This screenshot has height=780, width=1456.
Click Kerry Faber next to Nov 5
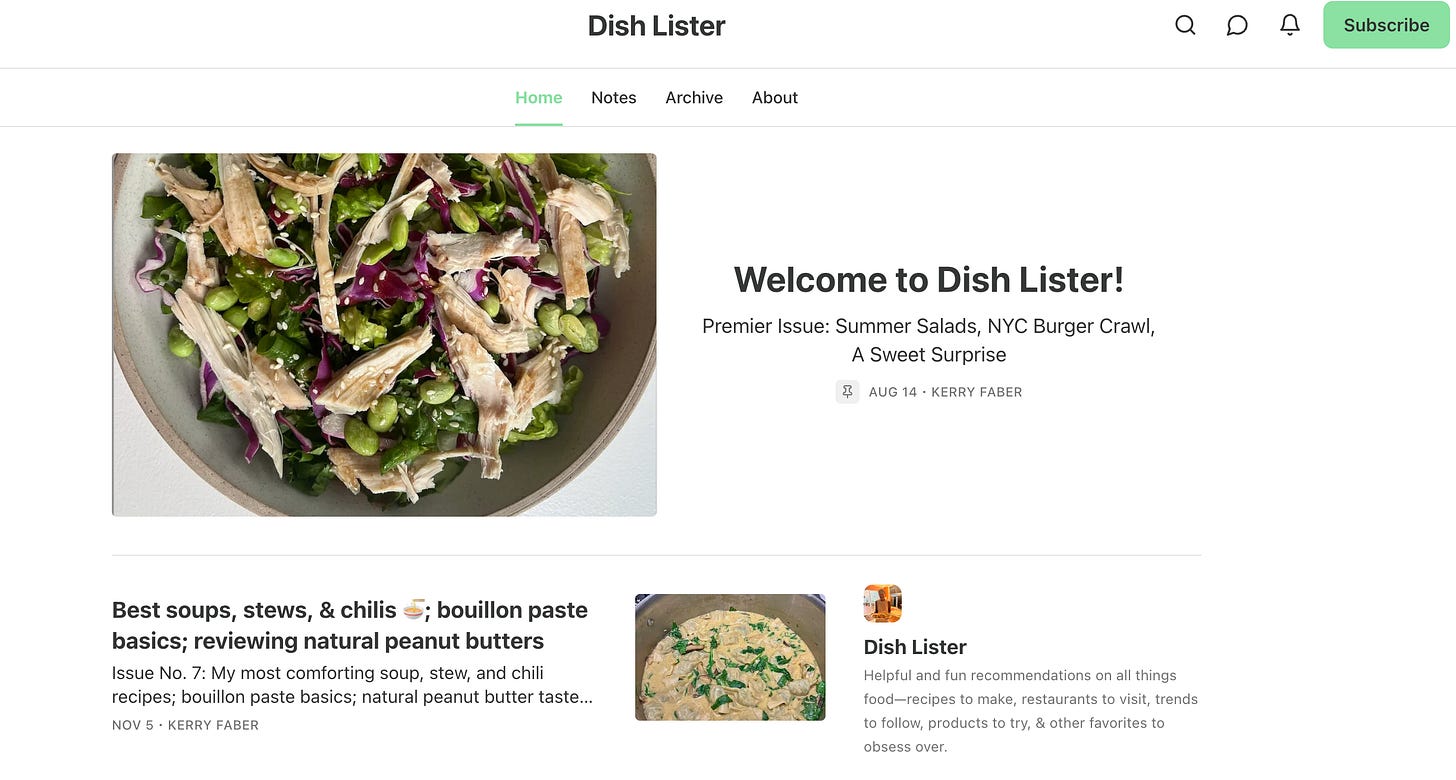click(x=213, y=725)
